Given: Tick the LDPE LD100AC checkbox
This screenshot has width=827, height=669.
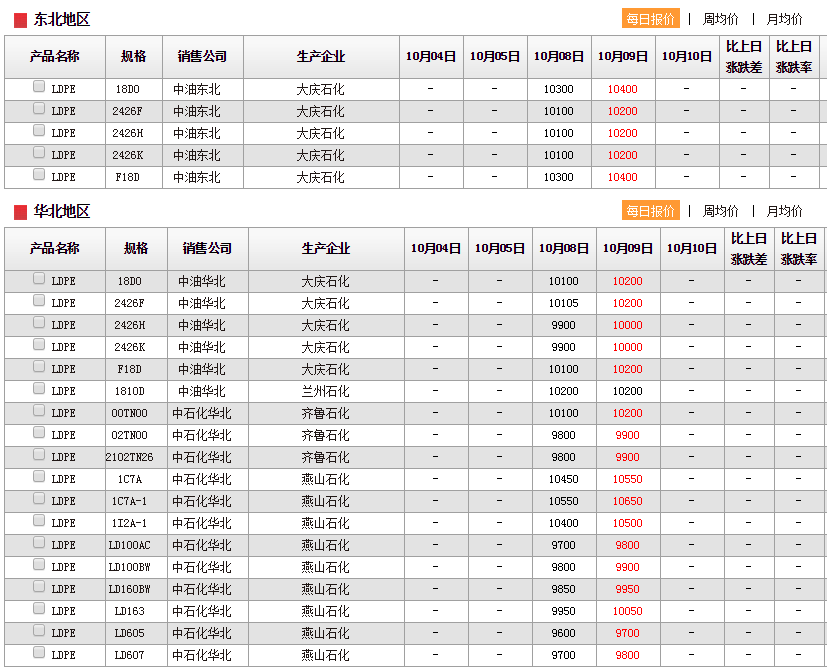Looking at the screenshot, I should point(39,542).
